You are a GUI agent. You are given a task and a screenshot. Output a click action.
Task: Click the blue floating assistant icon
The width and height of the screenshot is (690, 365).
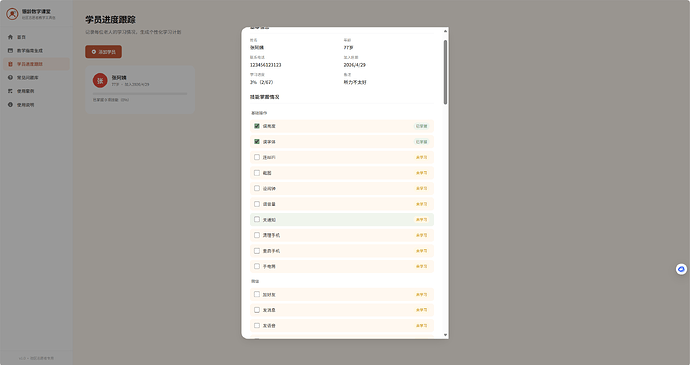pos(681,269)
